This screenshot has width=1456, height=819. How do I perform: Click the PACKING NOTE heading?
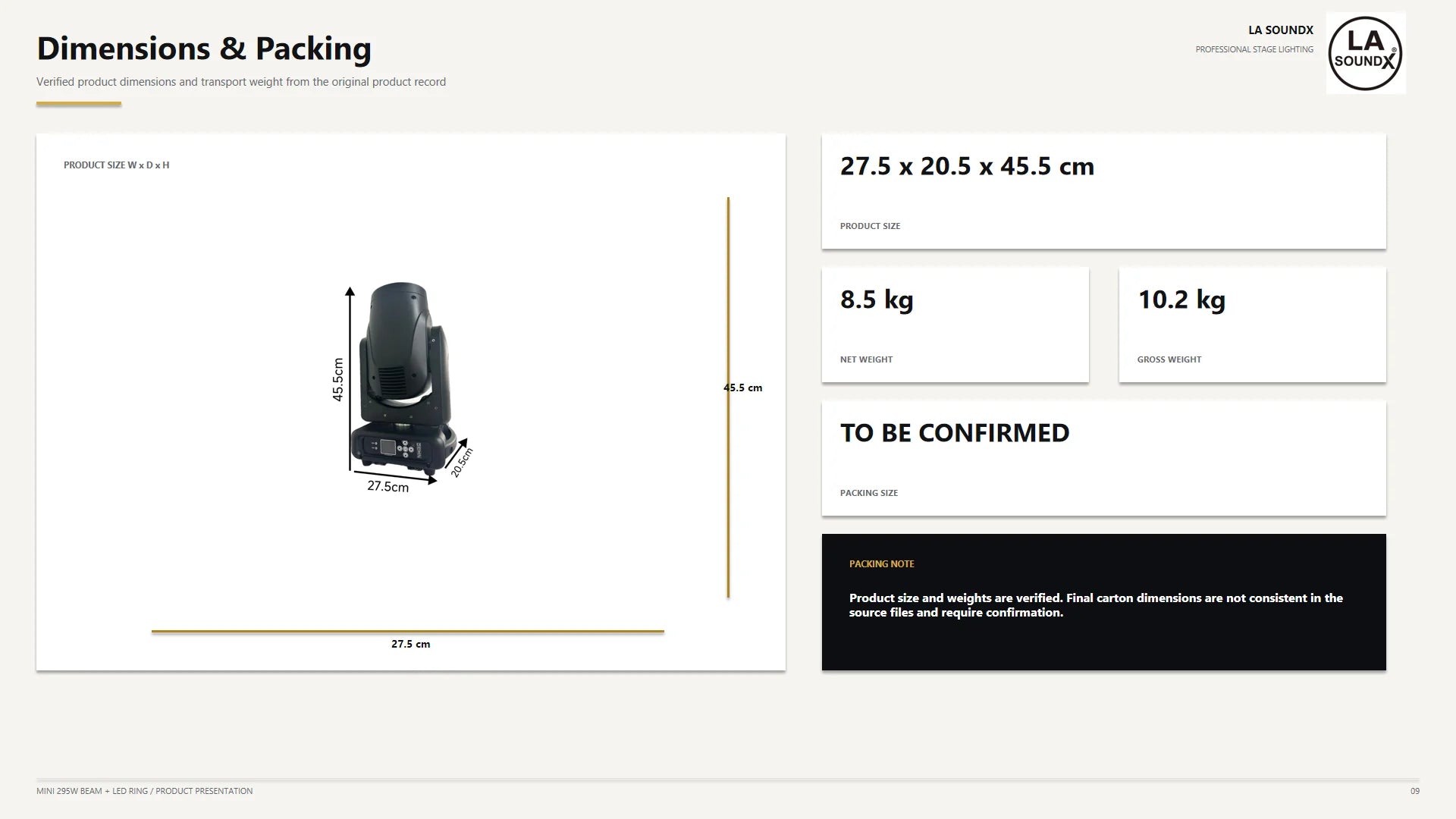pos(881,564)
